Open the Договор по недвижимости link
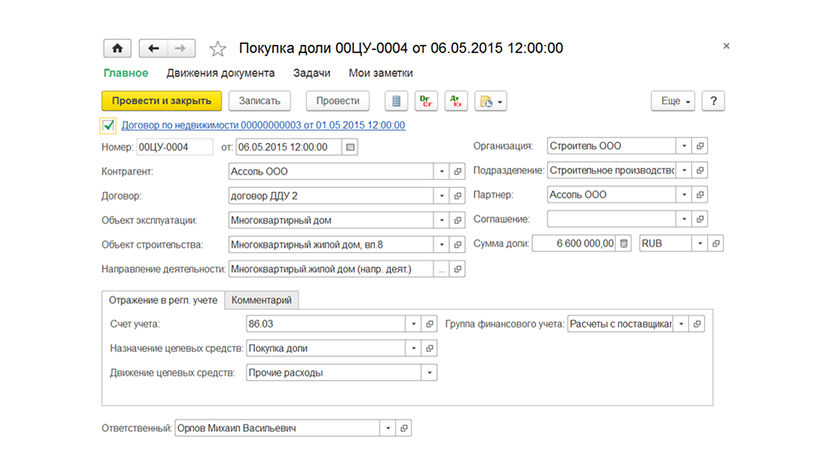Viewport: 830px width, 469px height. tap(264, 125)
